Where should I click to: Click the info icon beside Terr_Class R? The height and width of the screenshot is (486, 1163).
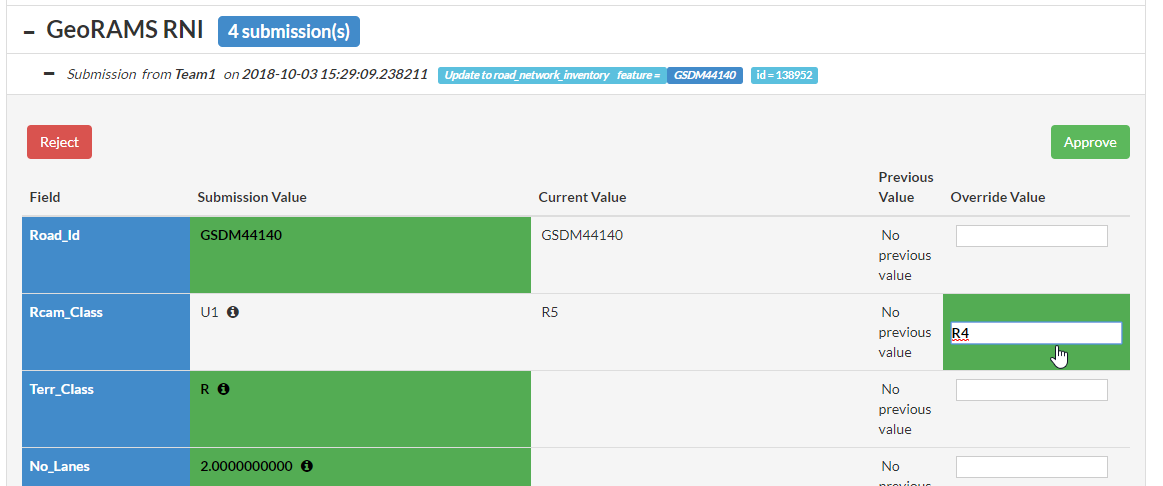point(223,389)
